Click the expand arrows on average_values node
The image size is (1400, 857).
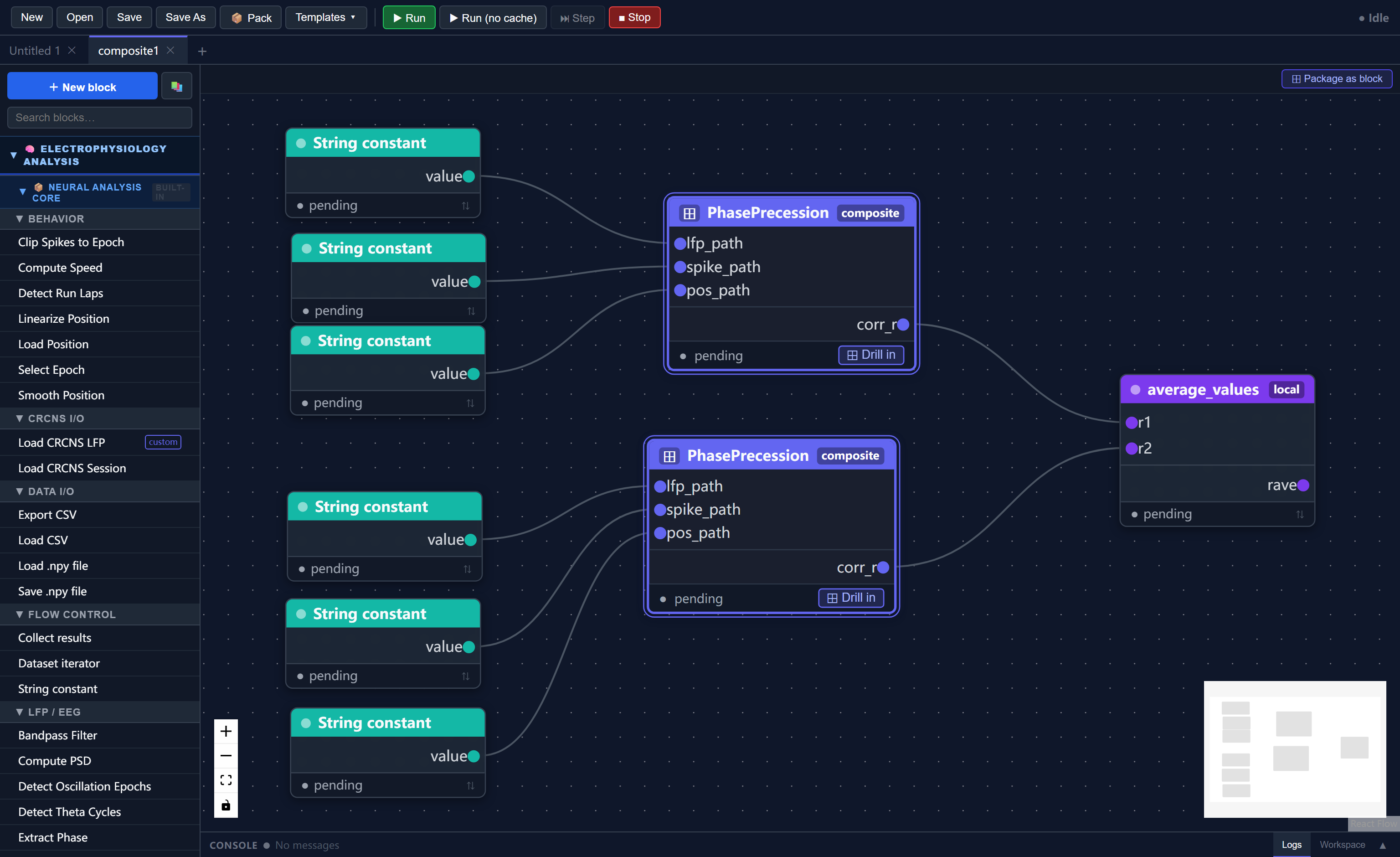pos(1299,514)
